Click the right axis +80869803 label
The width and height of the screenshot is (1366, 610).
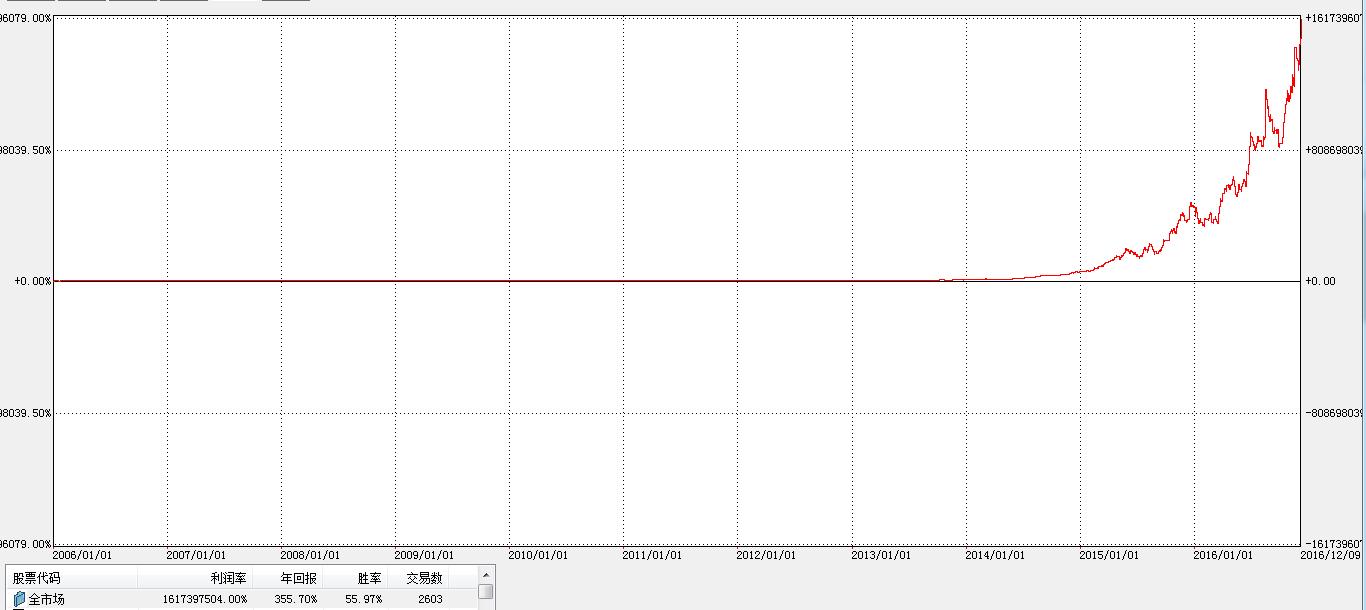[x=1334, y=150]
